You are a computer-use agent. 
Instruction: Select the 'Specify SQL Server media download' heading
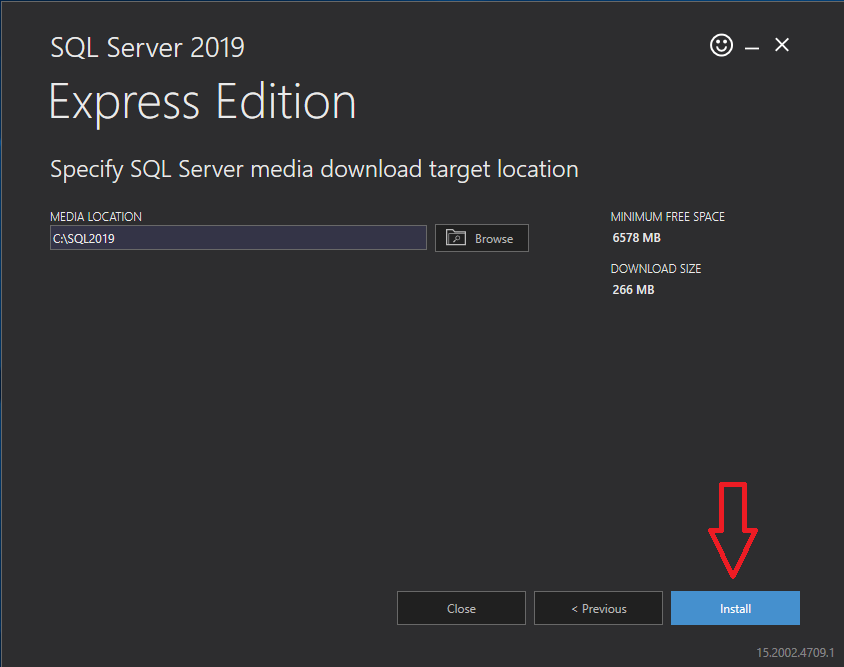click(x=314, y=169)
